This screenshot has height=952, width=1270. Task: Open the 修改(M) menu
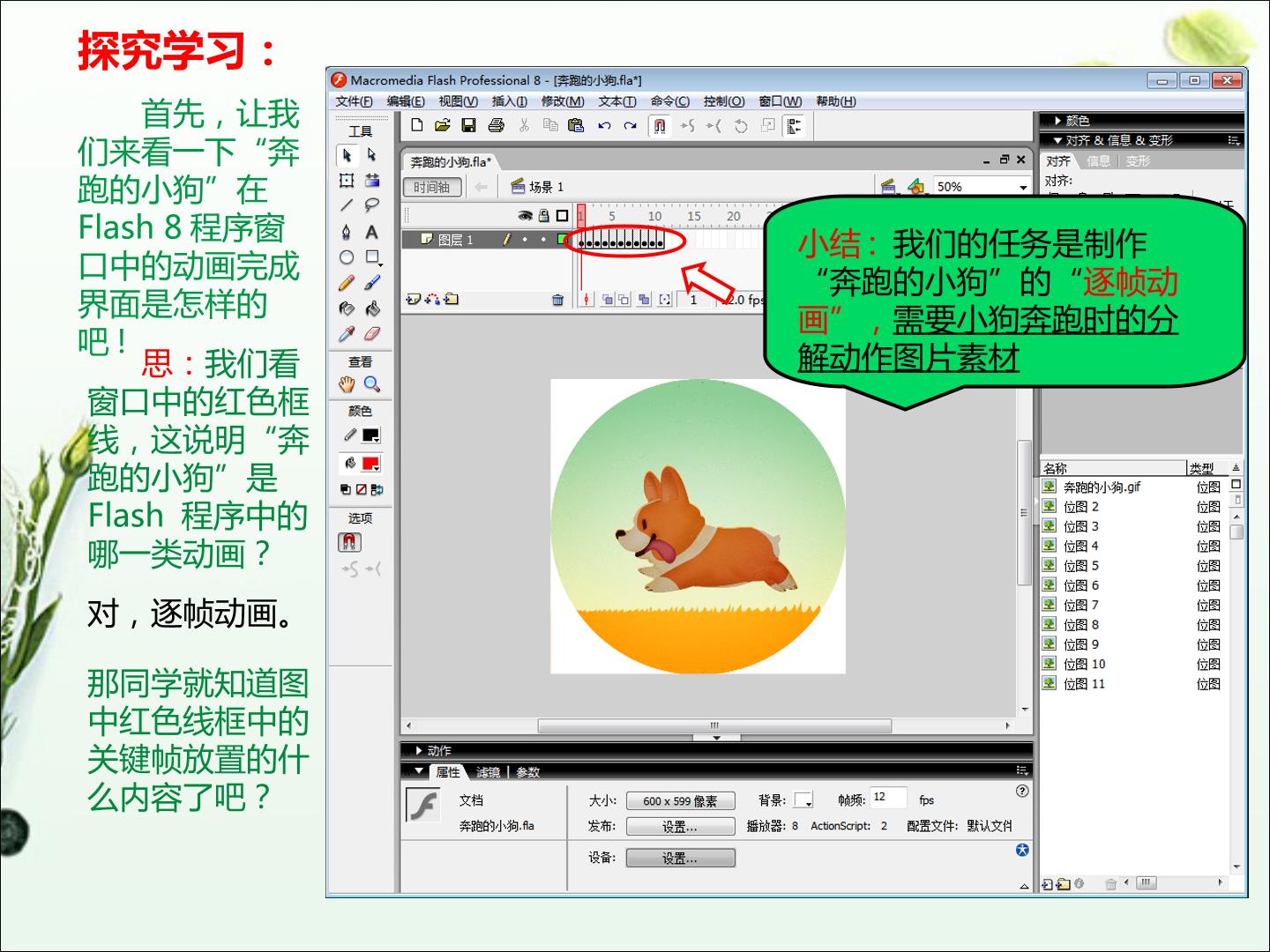(563, 101)
